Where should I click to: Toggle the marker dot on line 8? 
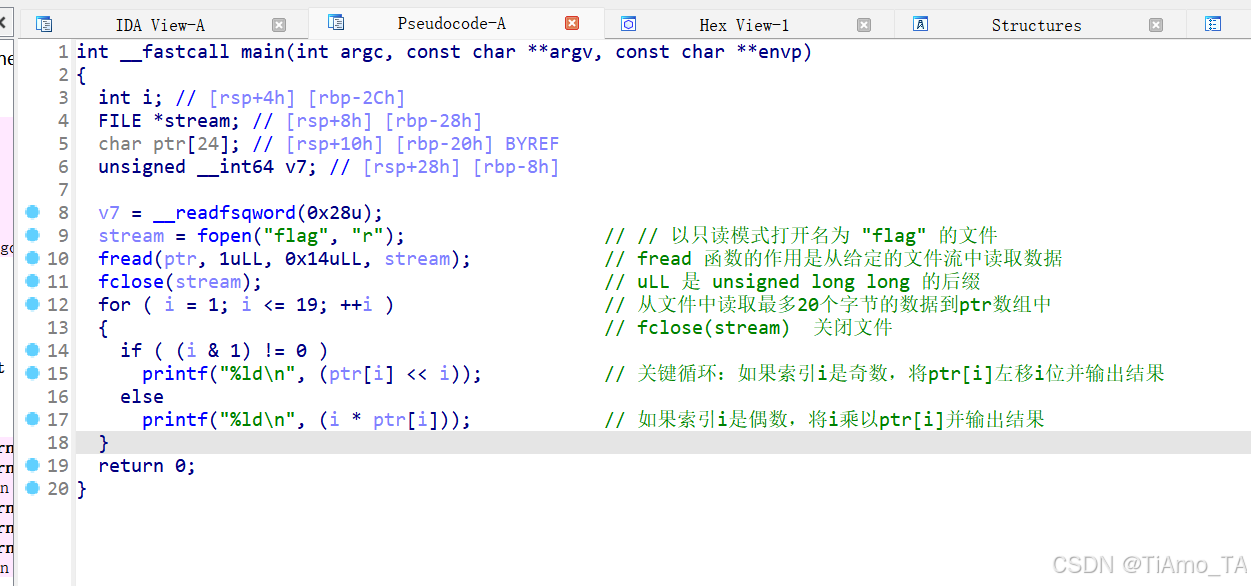32,212
